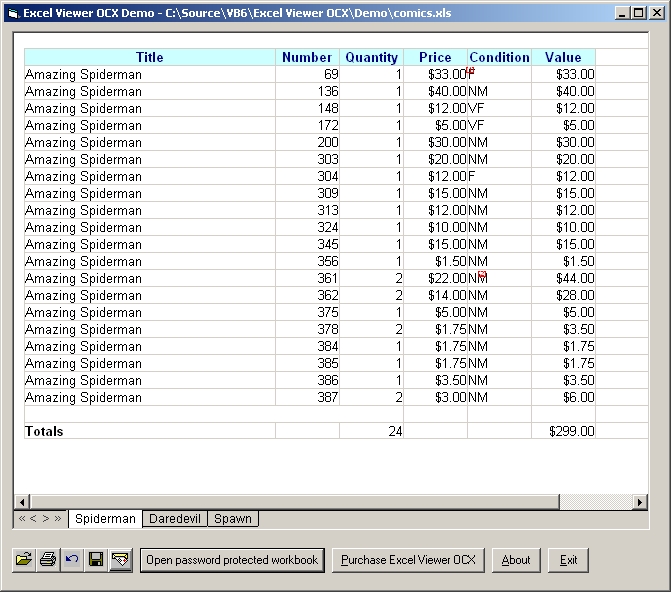Click issue number cell 361
The image size is (671, 592).
pos(307,278)
